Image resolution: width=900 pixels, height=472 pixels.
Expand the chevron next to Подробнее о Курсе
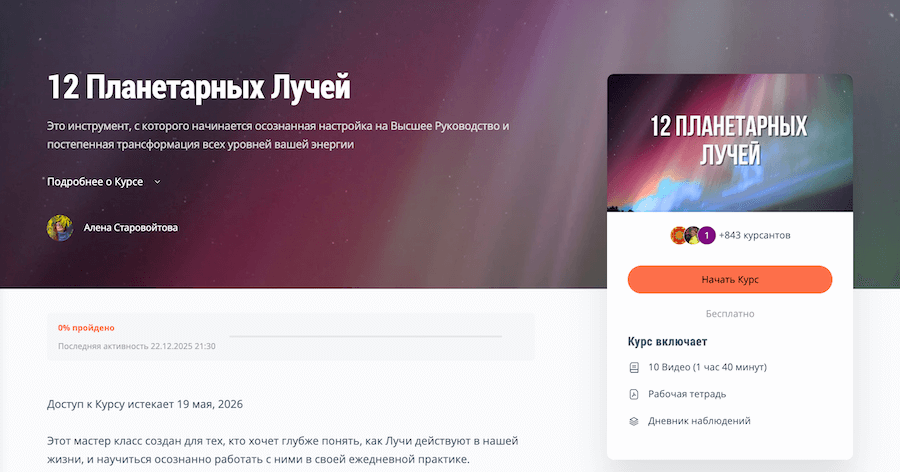pos(157,182)
